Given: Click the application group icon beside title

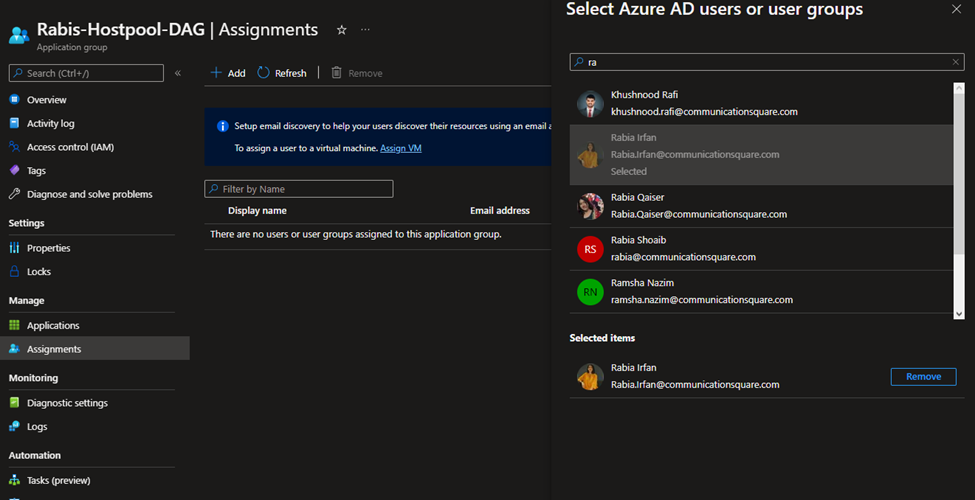Looking at the screenshot, I should tap(19, 35).
